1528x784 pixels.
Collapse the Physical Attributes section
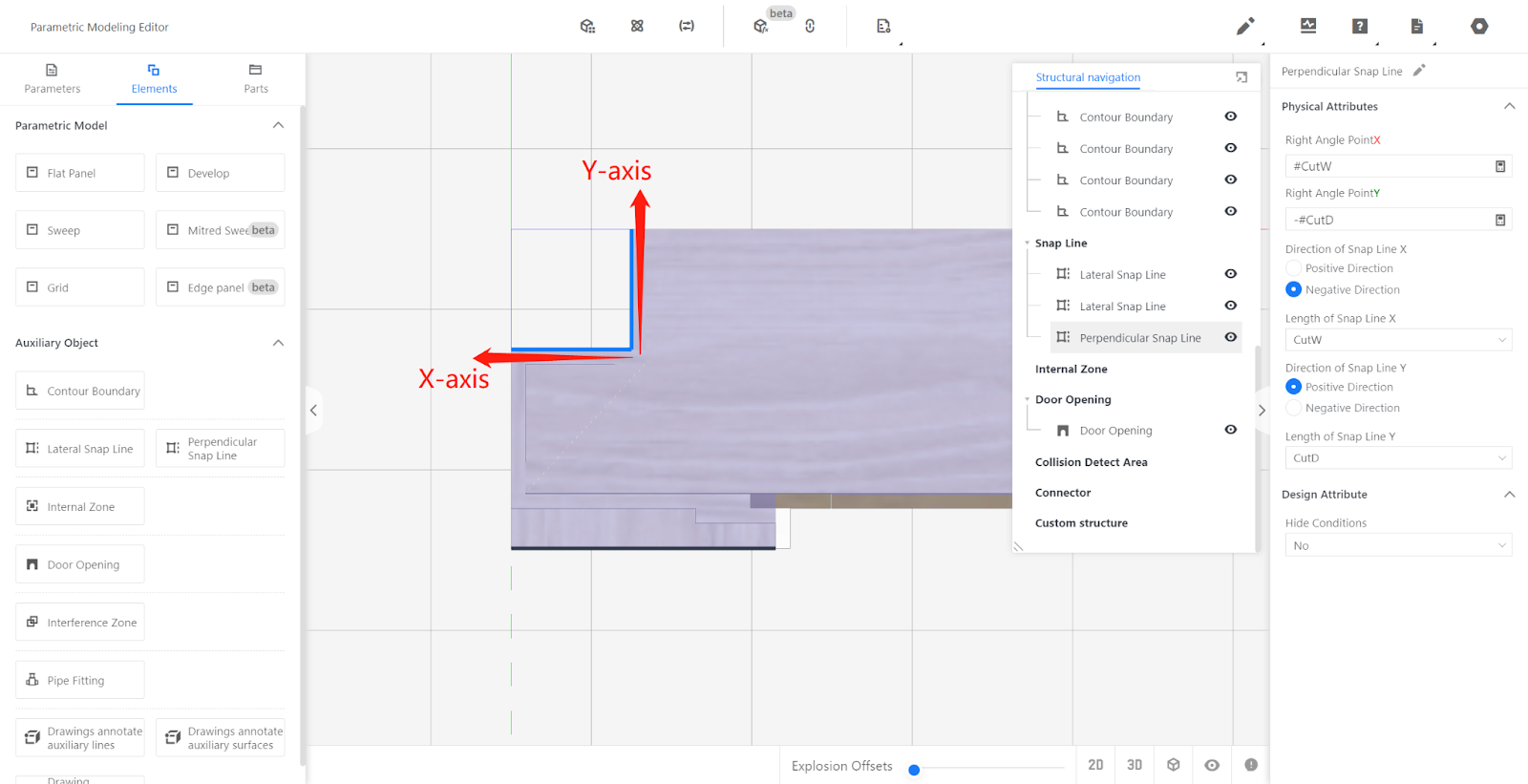(x=1509, y=106)
